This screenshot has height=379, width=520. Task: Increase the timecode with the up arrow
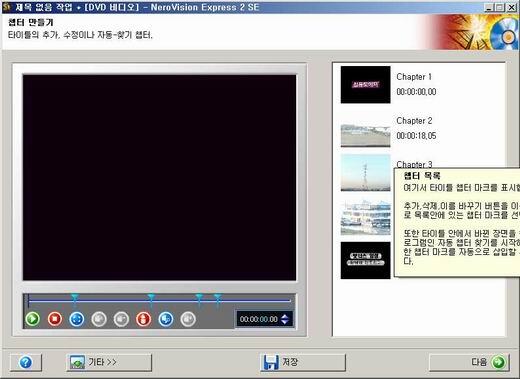click(285, 316)
